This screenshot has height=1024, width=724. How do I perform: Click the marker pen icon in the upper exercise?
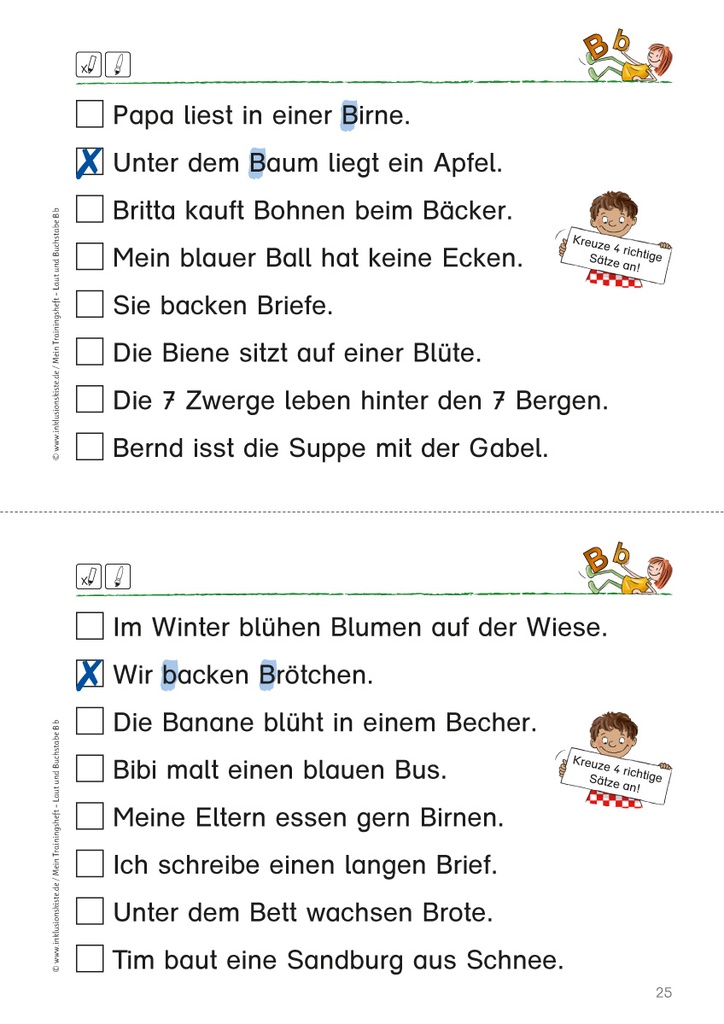pyautogui.click(x=117, y=65)
